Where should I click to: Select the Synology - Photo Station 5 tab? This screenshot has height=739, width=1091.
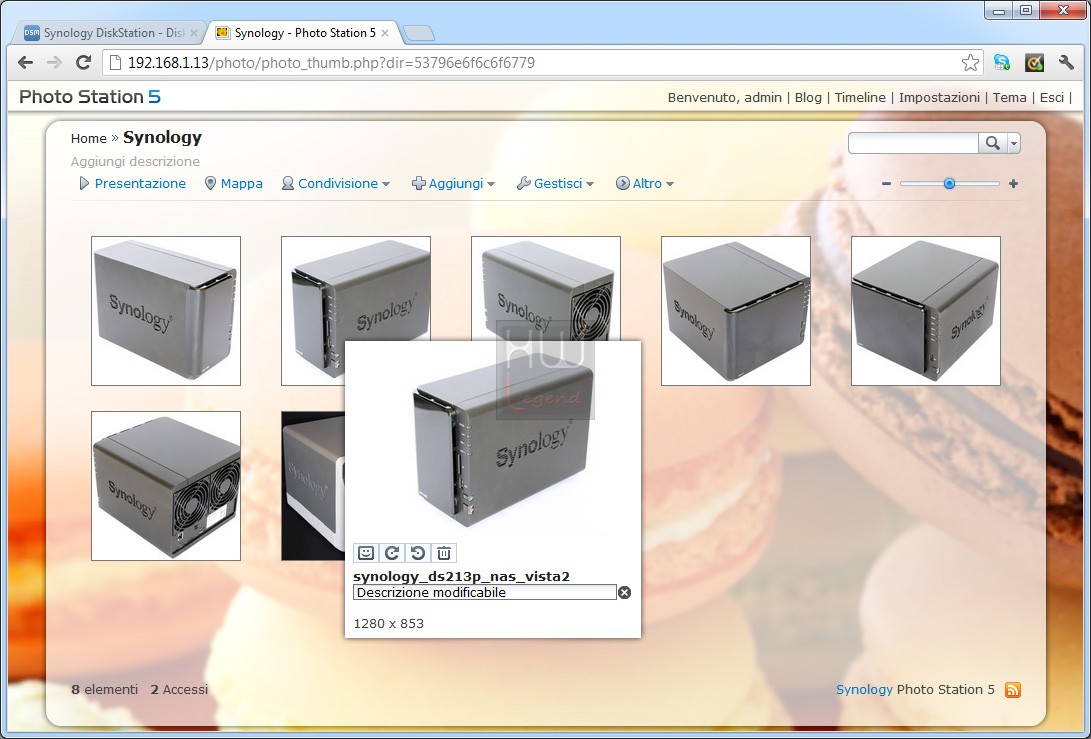(303, 33)
